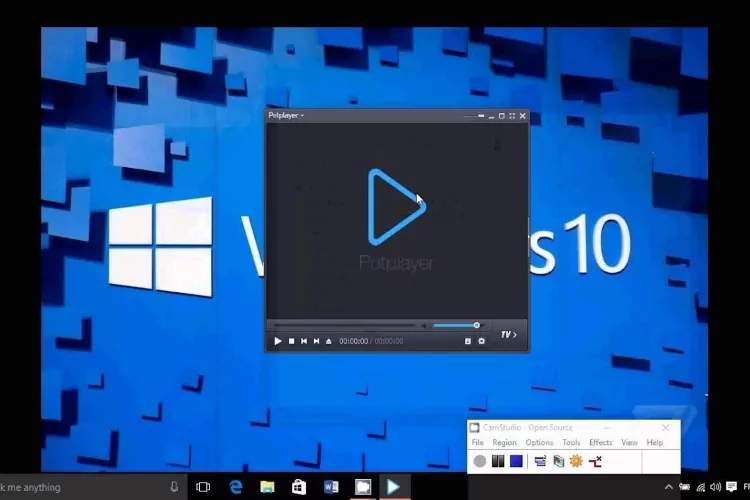Activate the Cortana microphone icon

pos(174,487)
